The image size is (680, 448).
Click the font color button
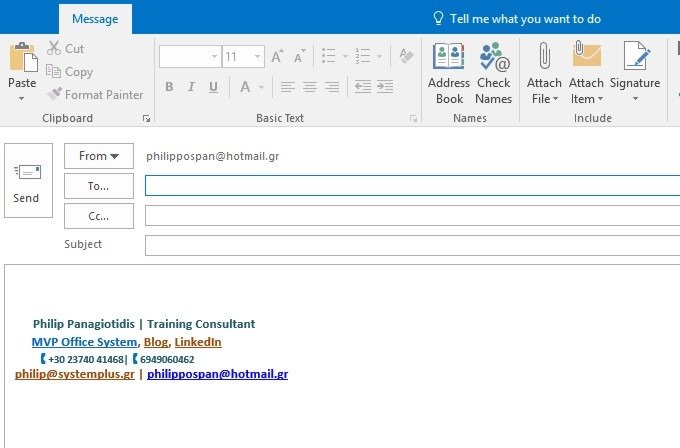(x=245, y=87)
